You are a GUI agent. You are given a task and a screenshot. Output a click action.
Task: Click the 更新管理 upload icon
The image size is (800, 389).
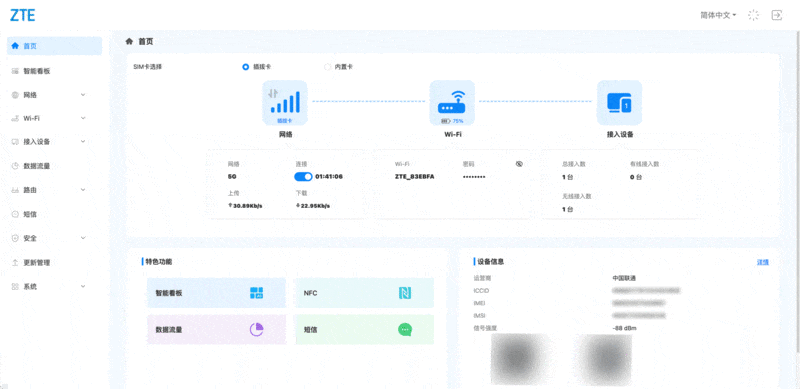pyautogui.click(x=15, y=262)
